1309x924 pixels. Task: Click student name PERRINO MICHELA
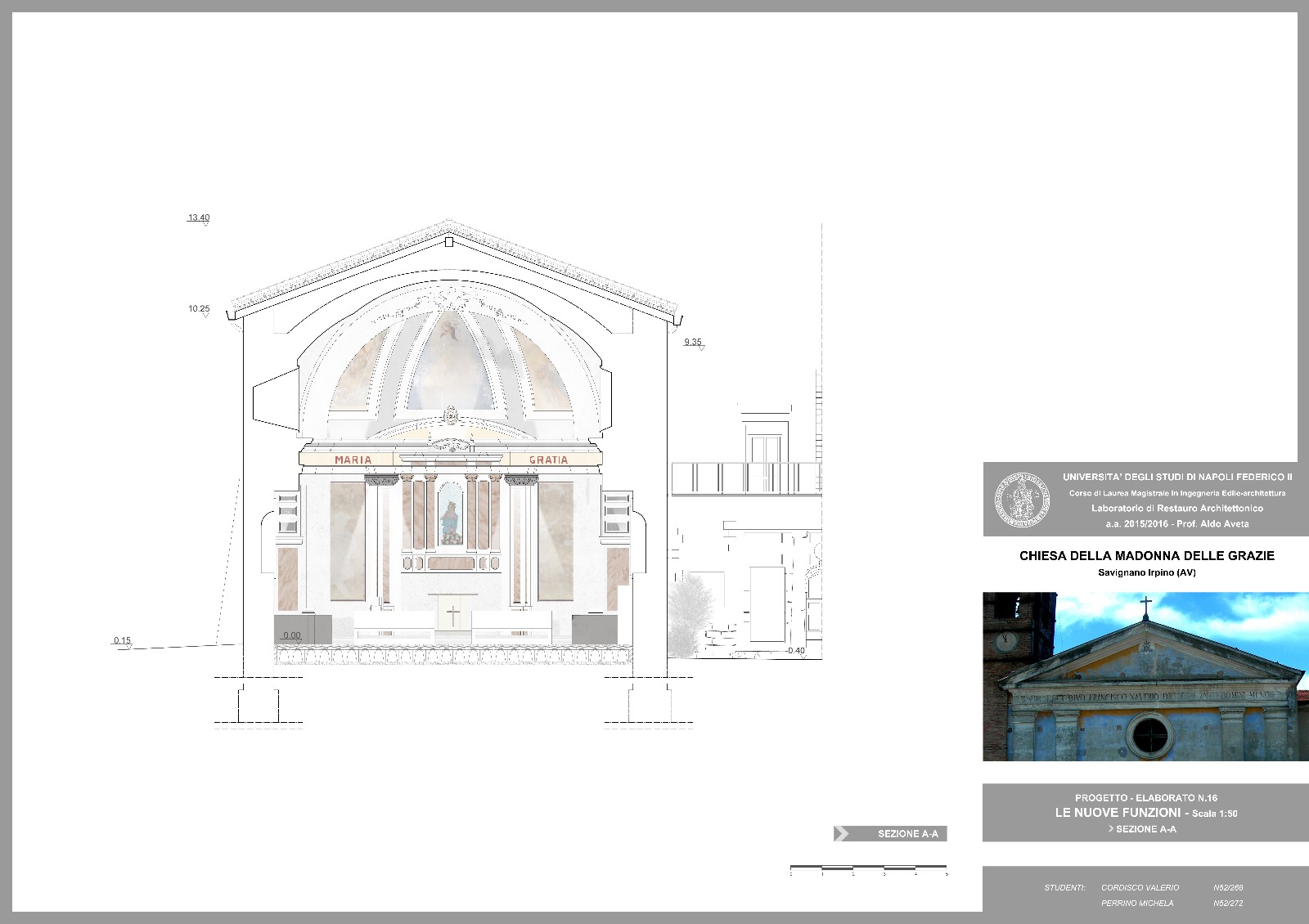click(x=1137, y=904)
